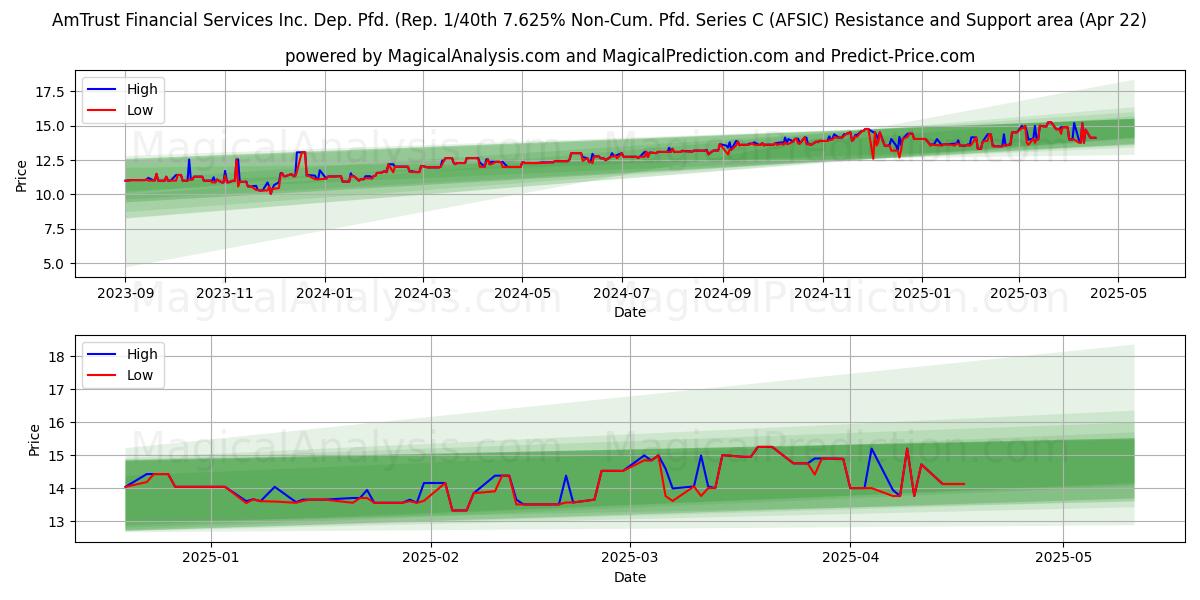Click the 'Price' y-axis label of top chart
The height and width of the screenshot is (600, 1200).
pos(22,175)
